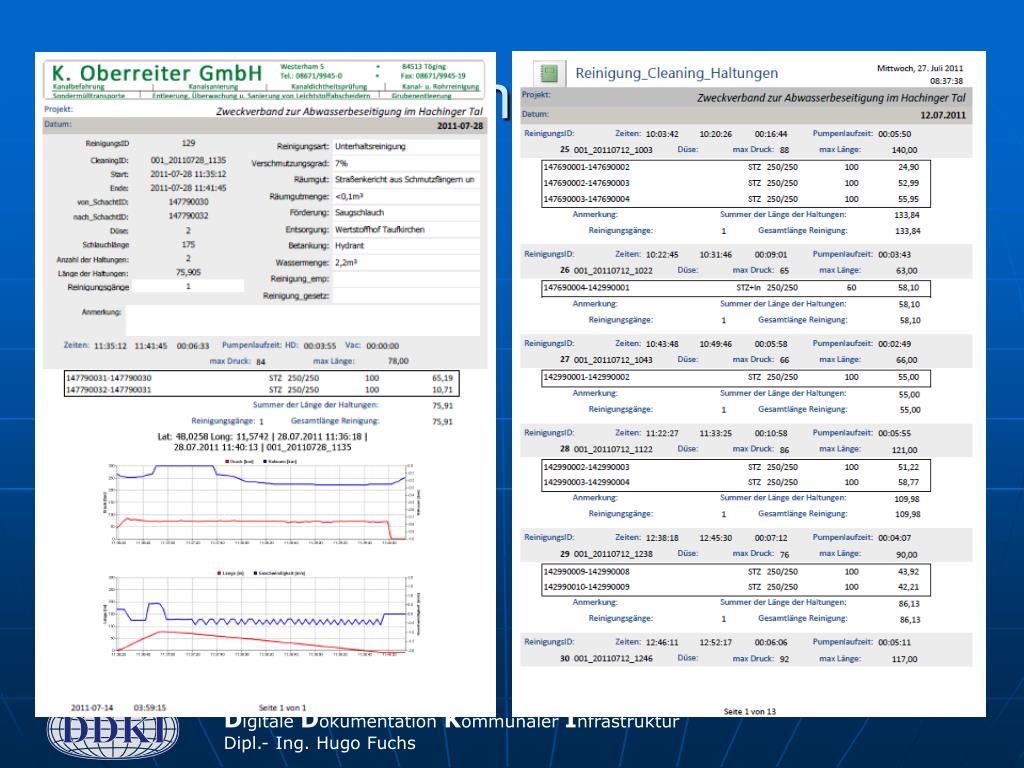Click the start time 12:38:18
This screenshot has height=768, width=1024.
coord(662,538)
